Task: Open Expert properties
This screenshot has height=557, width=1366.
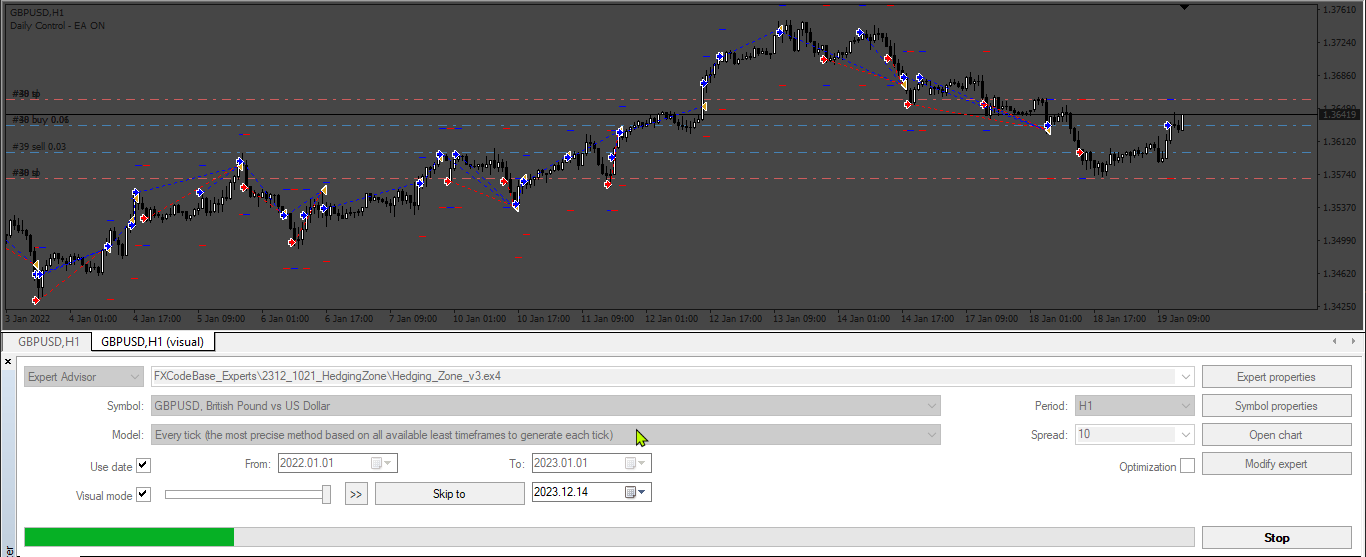Action: (1276, 377)
